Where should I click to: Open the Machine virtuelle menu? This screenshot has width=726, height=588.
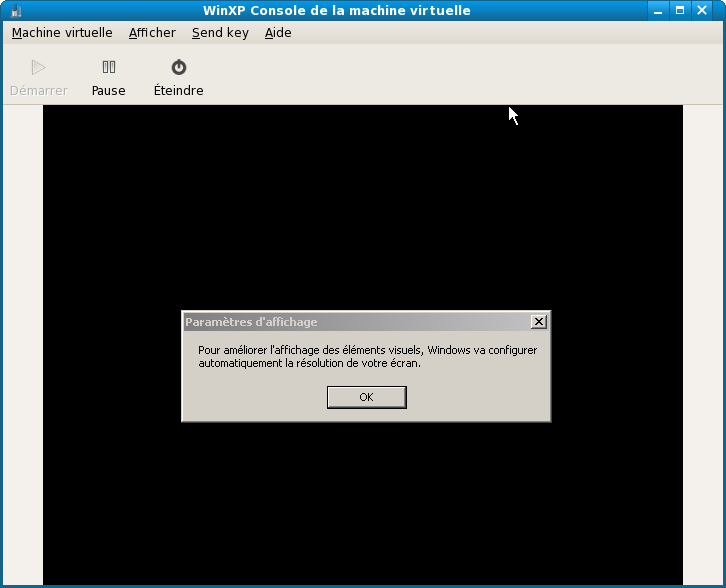tap(62, 33)
